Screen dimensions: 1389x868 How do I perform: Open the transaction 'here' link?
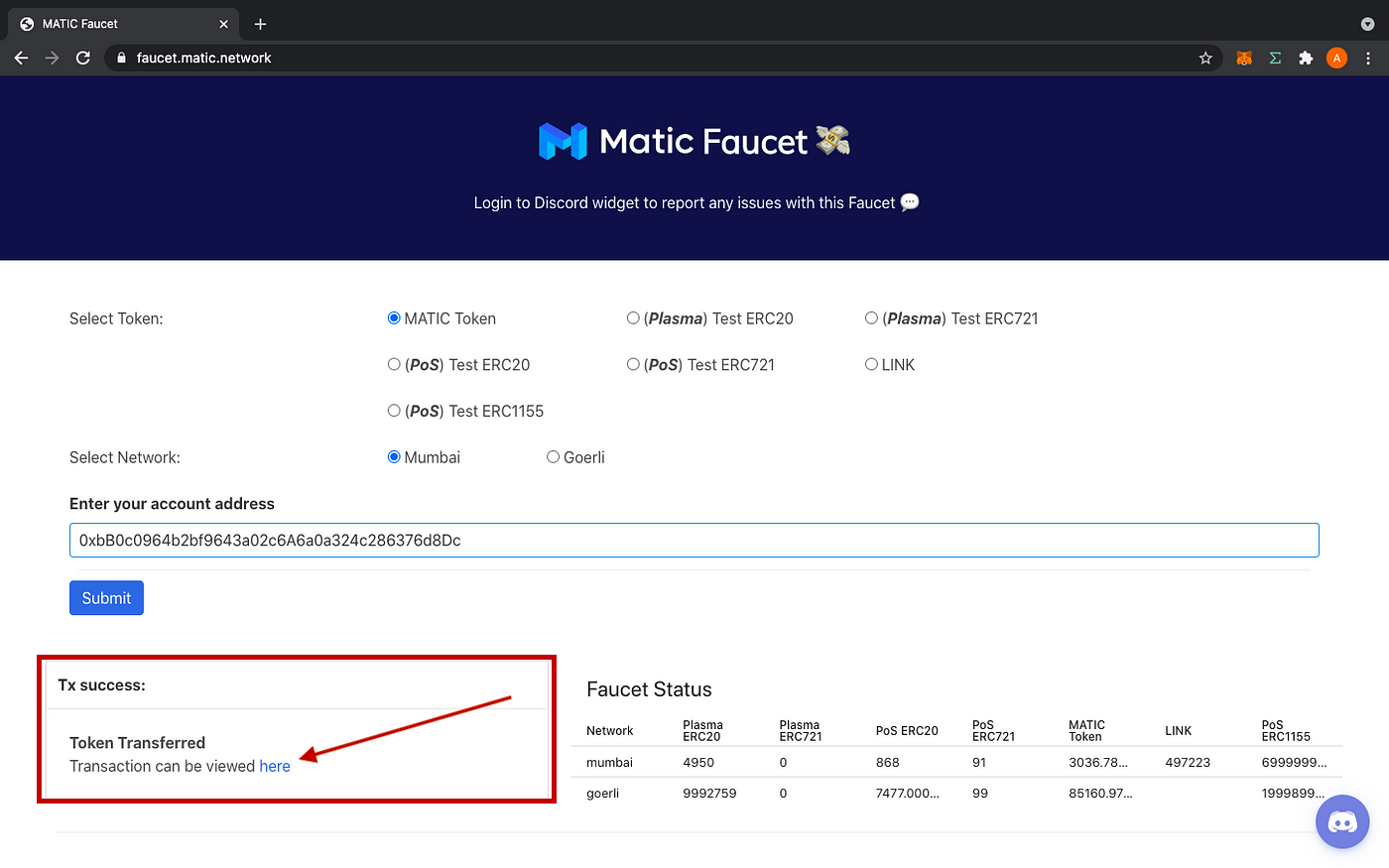(x=275, y=766)
